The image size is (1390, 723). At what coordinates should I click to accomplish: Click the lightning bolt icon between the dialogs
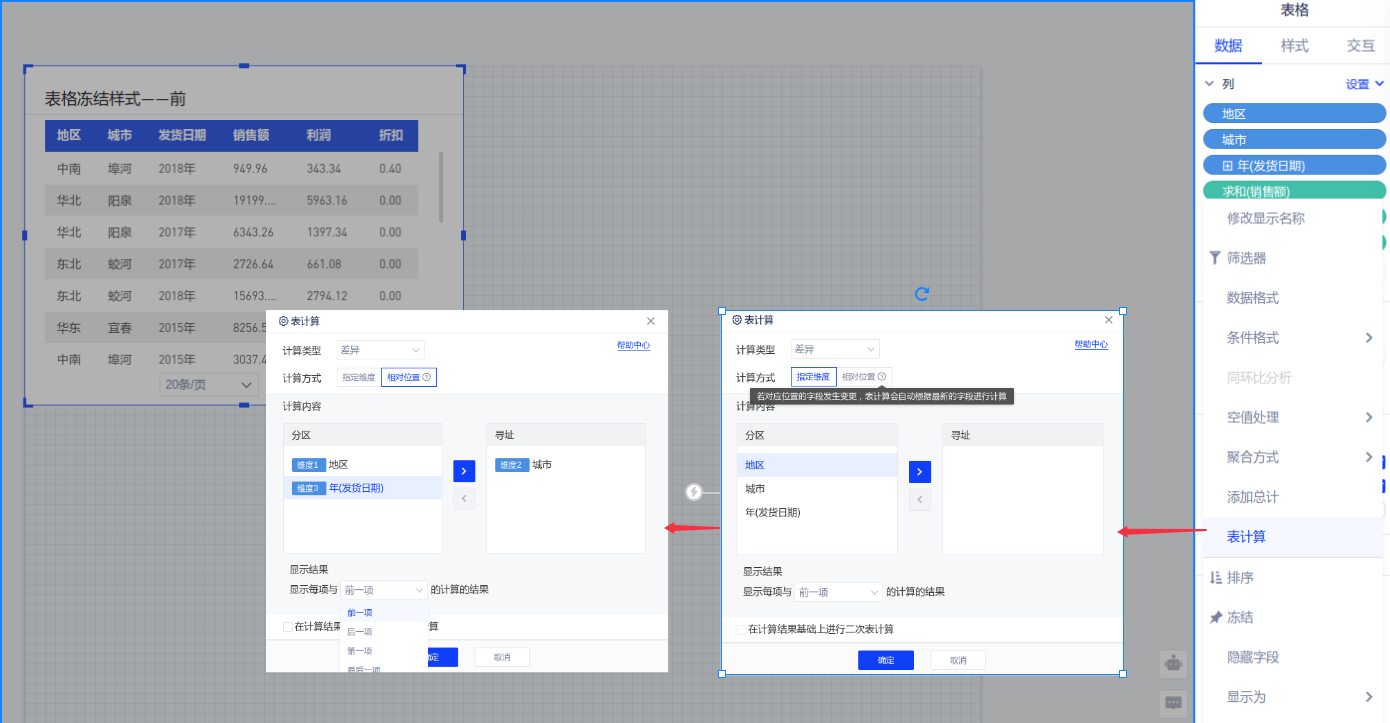(694, 492)
